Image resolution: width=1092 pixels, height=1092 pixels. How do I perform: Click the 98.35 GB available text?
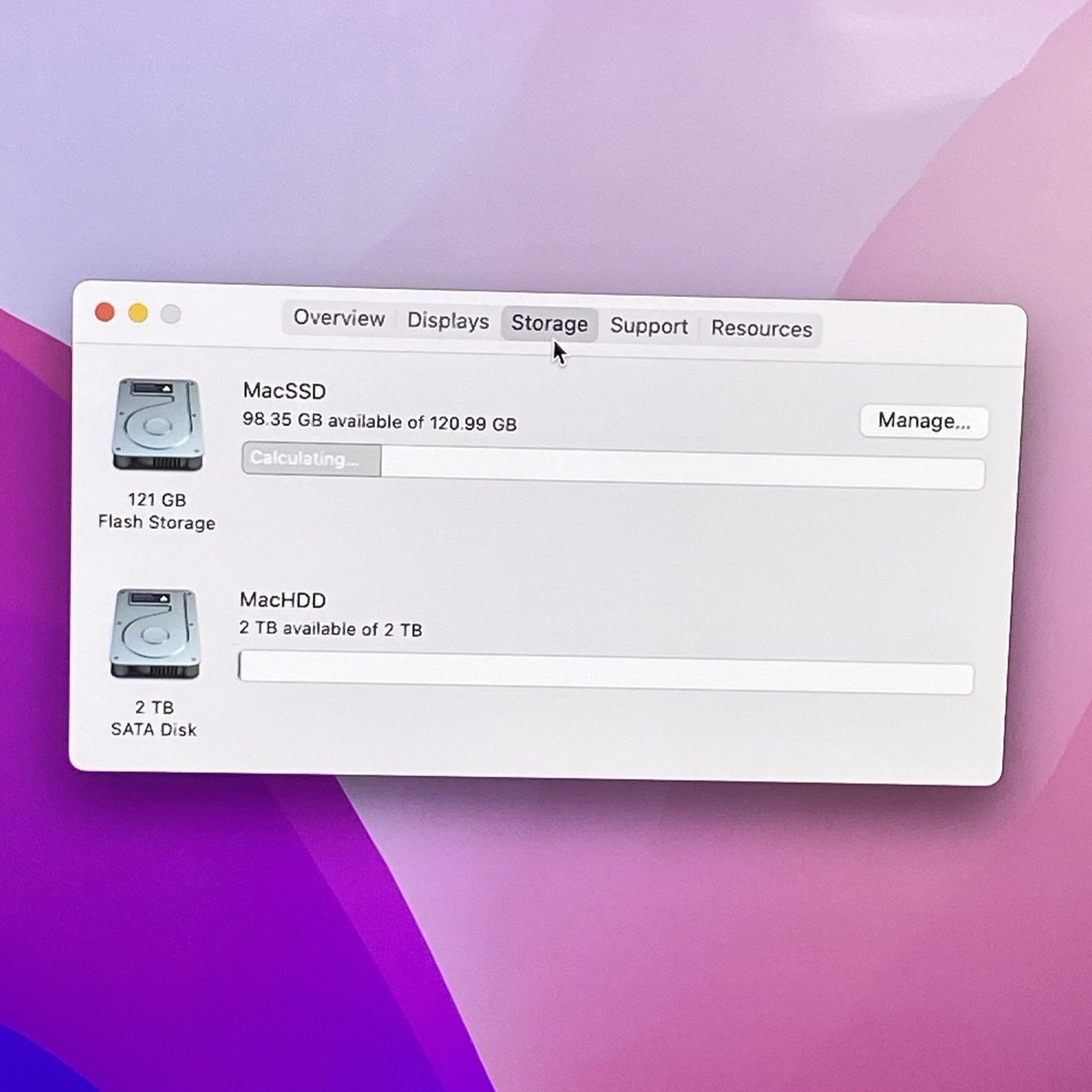[379, 422]
